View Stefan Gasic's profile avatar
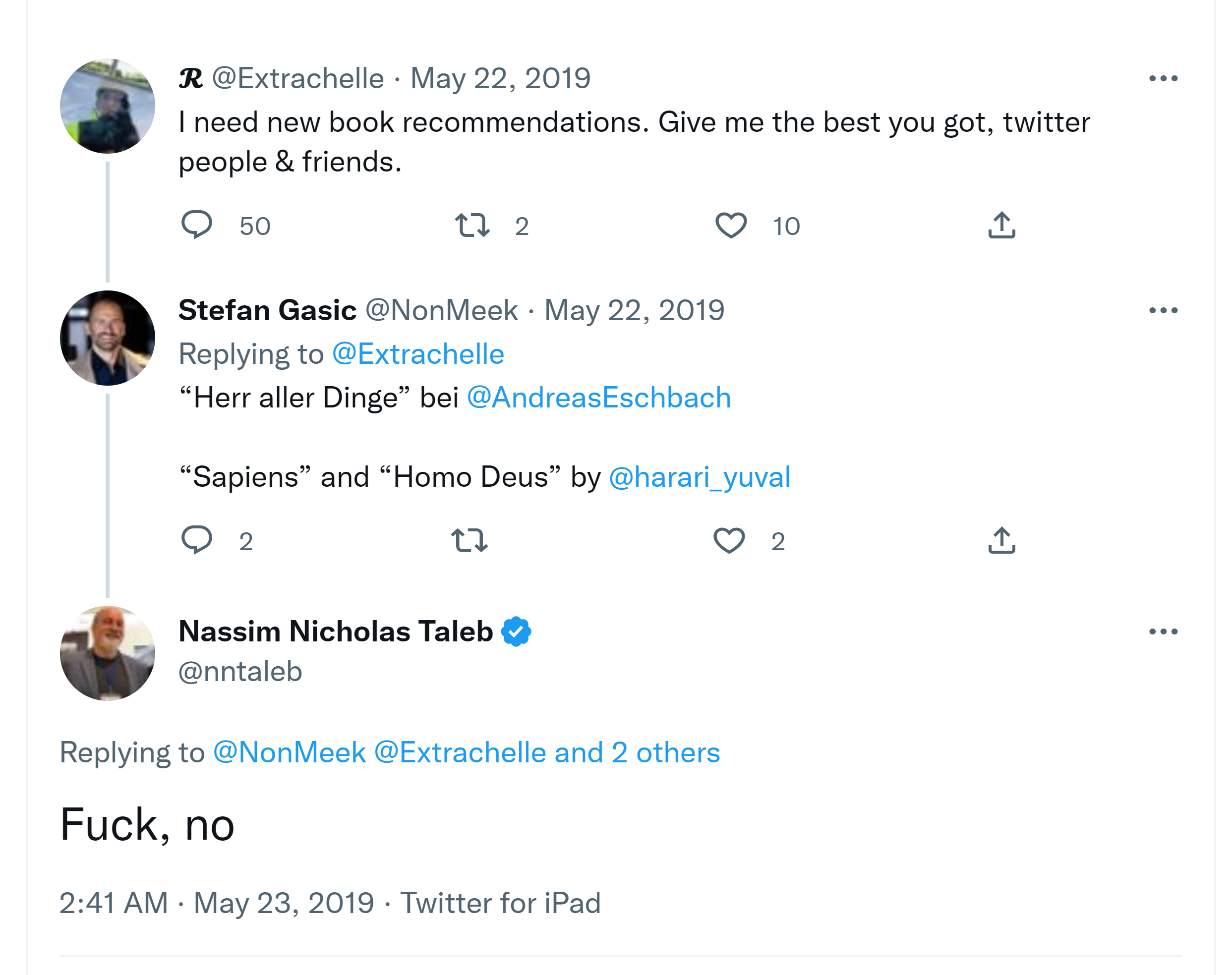The width and height of the screenshot is (1232, 975). point(107,338)
